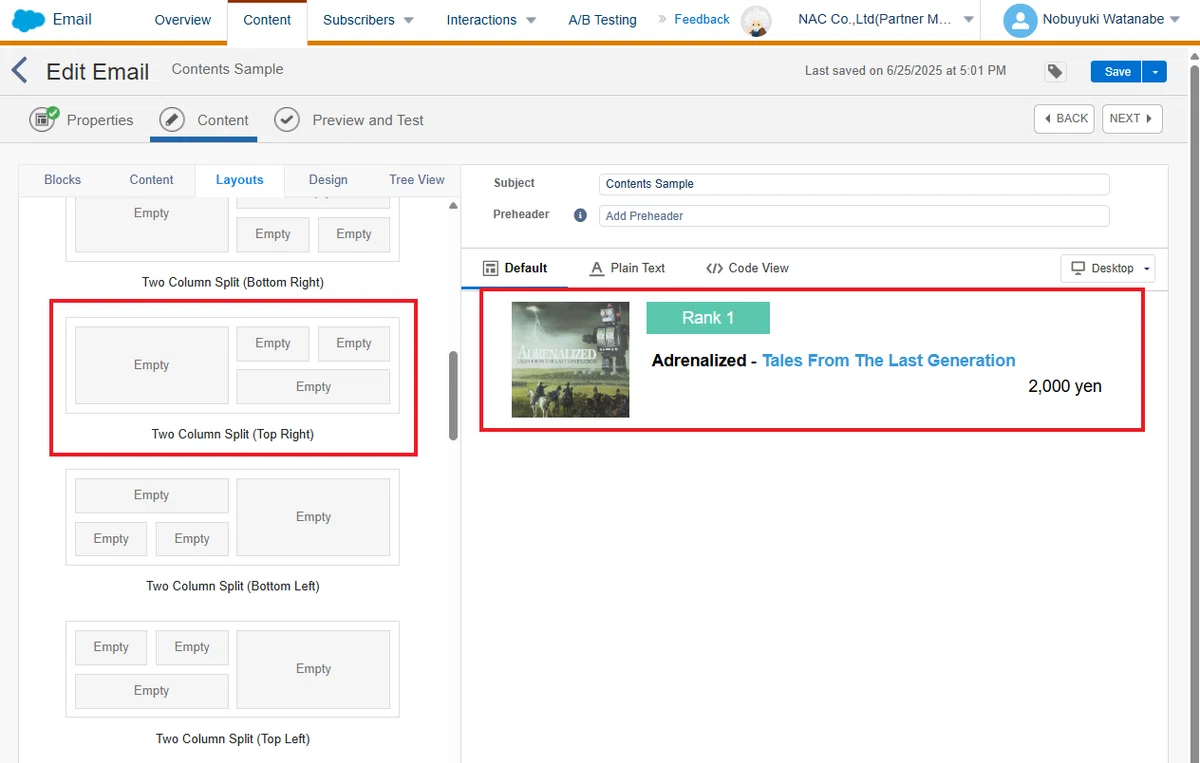Click the Subject input field
This screenshot has height=763, width=1200.
[x=854, y=184]
